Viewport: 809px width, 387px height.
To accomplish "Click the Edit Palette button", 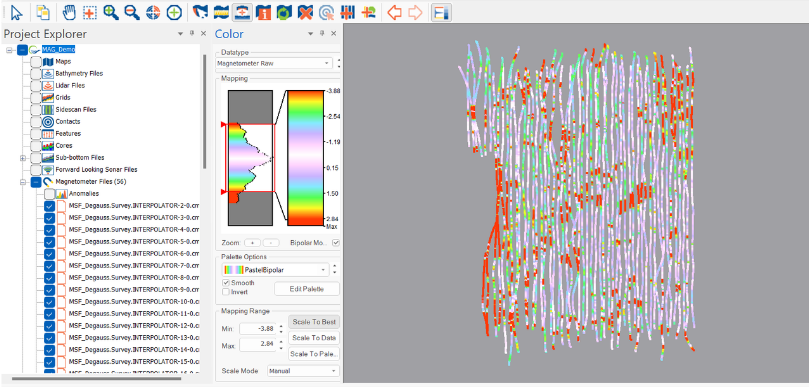I will pyautogui.click(x=307, y=289).
